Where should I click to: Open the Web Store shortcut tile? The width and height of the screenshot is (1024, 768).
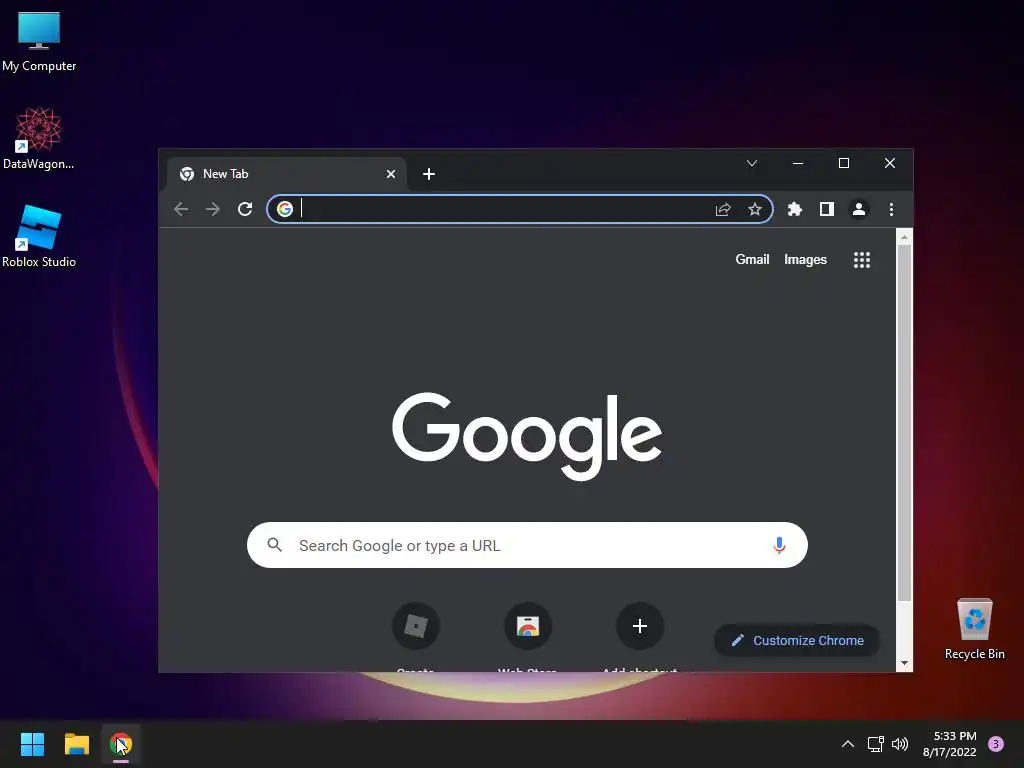coord(528,626)
